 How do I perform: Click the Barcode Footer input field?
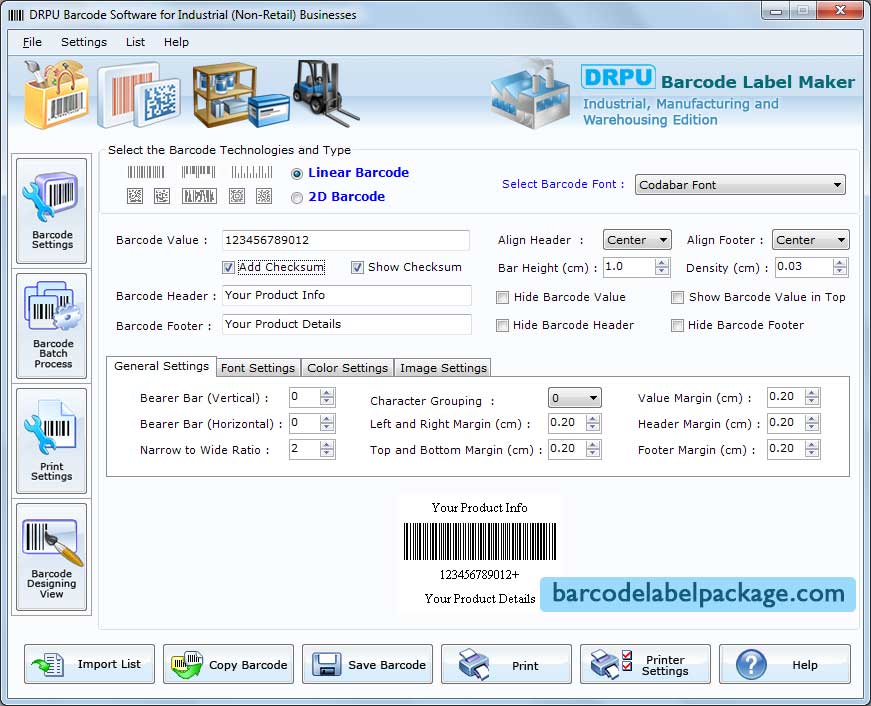[347, 324]
